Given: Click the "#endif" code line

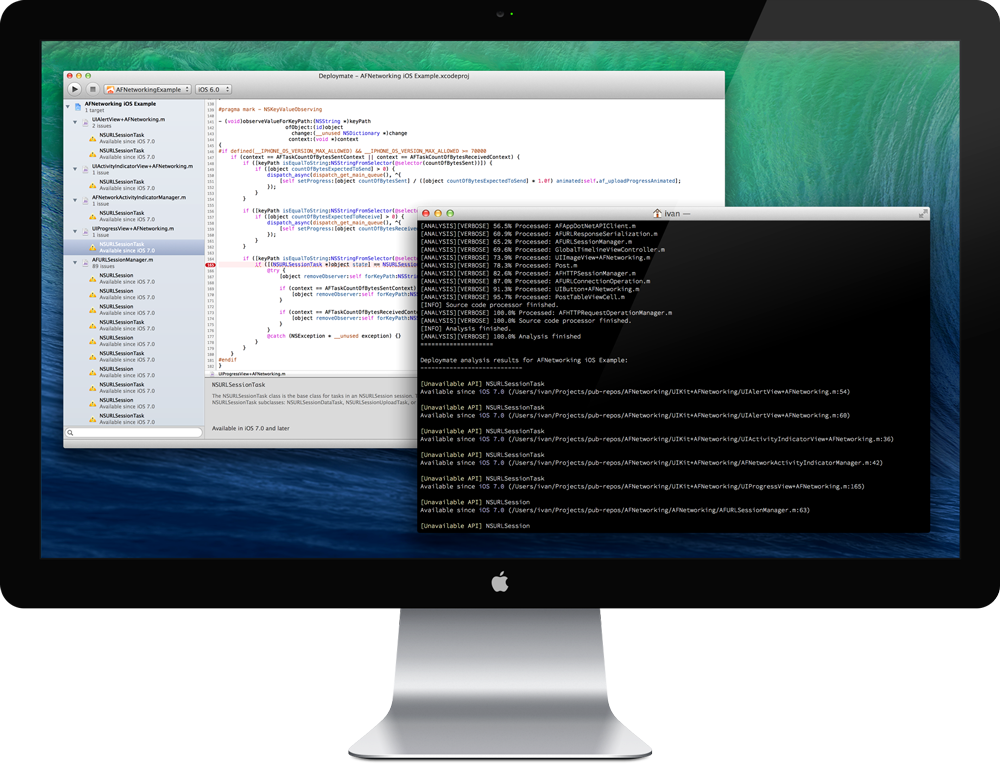Looking at the screenshot, I should (228, 360).
